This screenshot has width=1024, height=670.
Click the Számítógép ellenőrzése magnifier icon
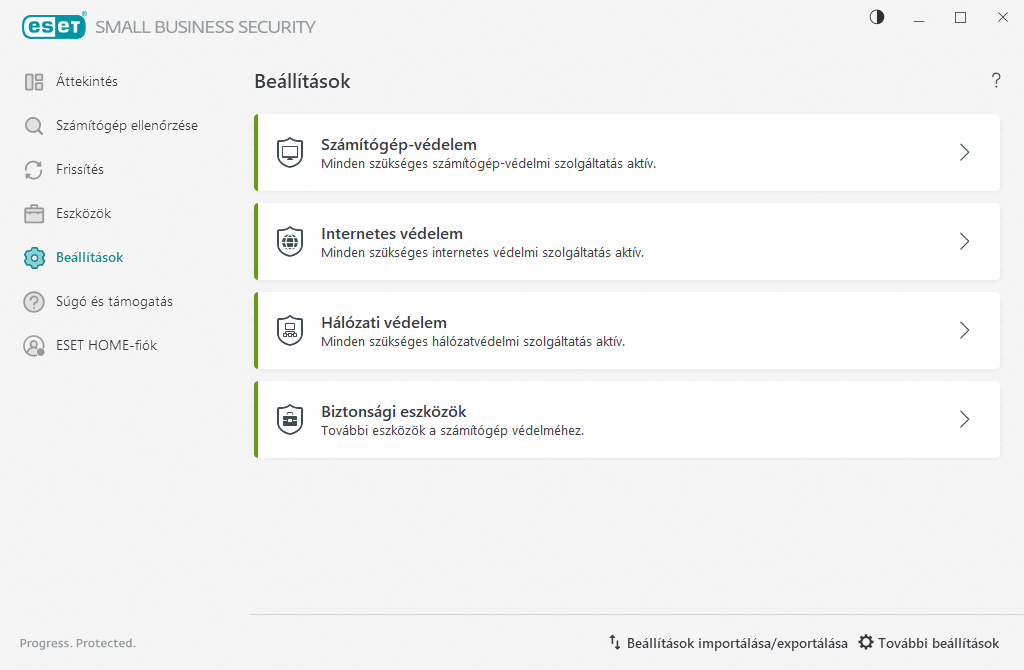tap(34, 126)
